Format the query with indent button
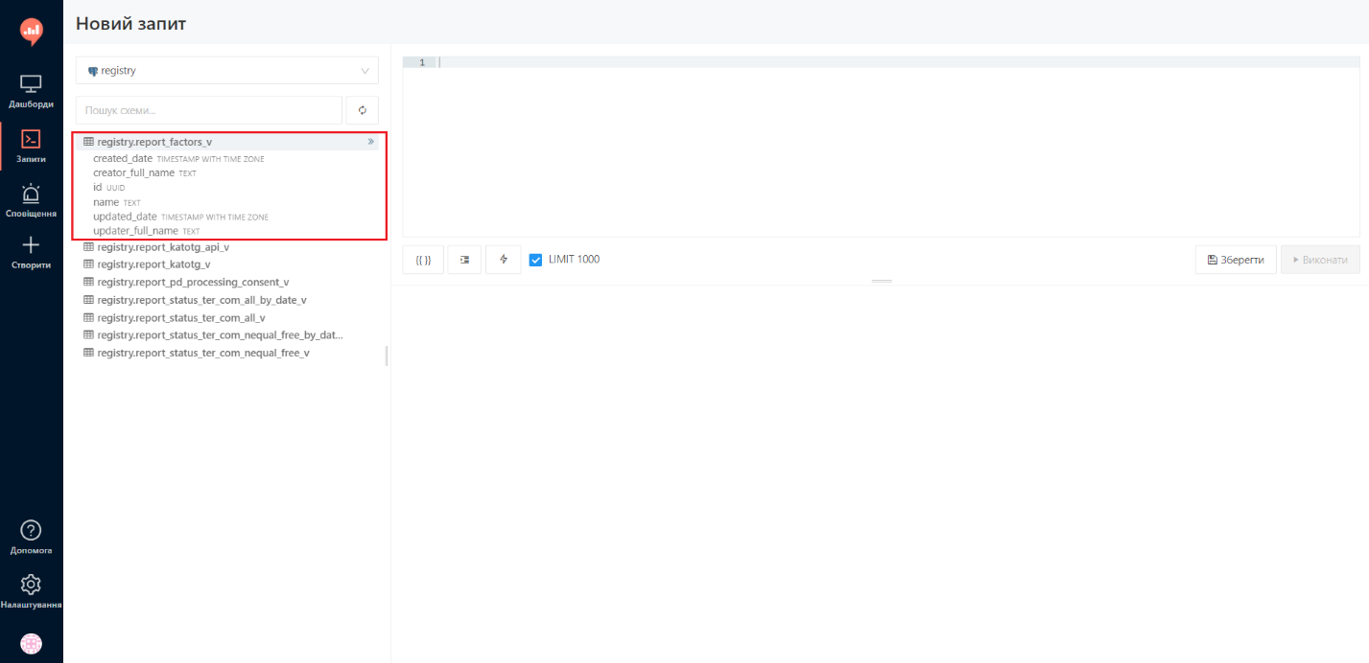 pyautogui.click(x=465, y=260)
